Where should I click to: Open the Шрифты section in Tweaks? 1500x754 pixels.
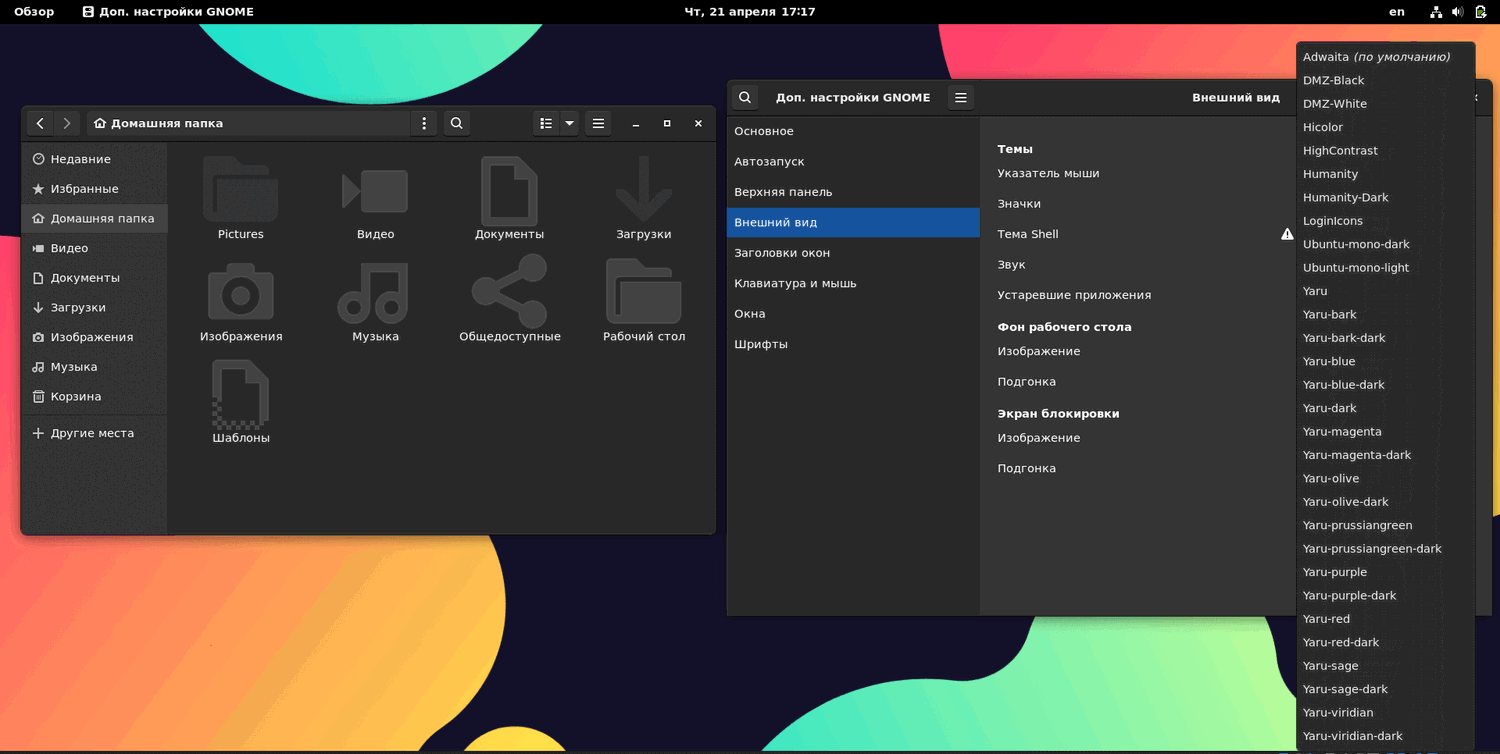point(853,344)
